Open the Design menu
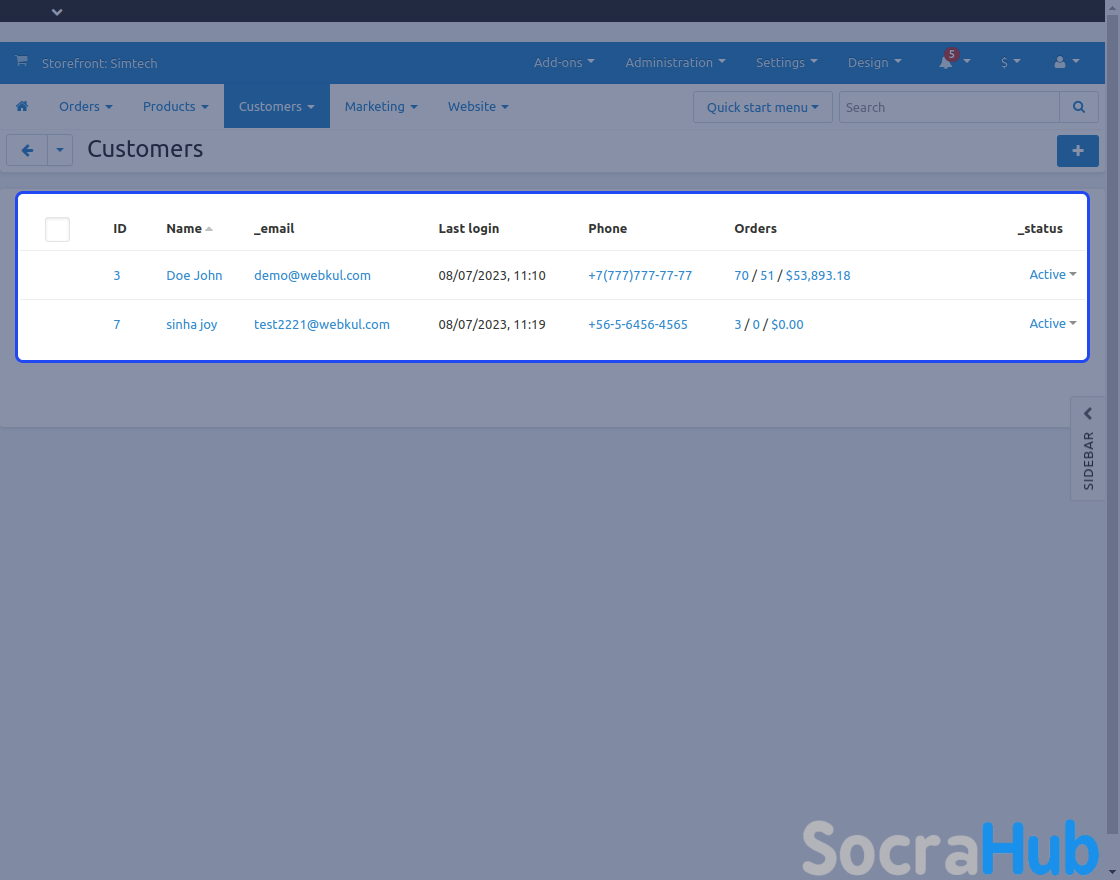The width and height of the screenshot is (1120, 880). [874, 63]
